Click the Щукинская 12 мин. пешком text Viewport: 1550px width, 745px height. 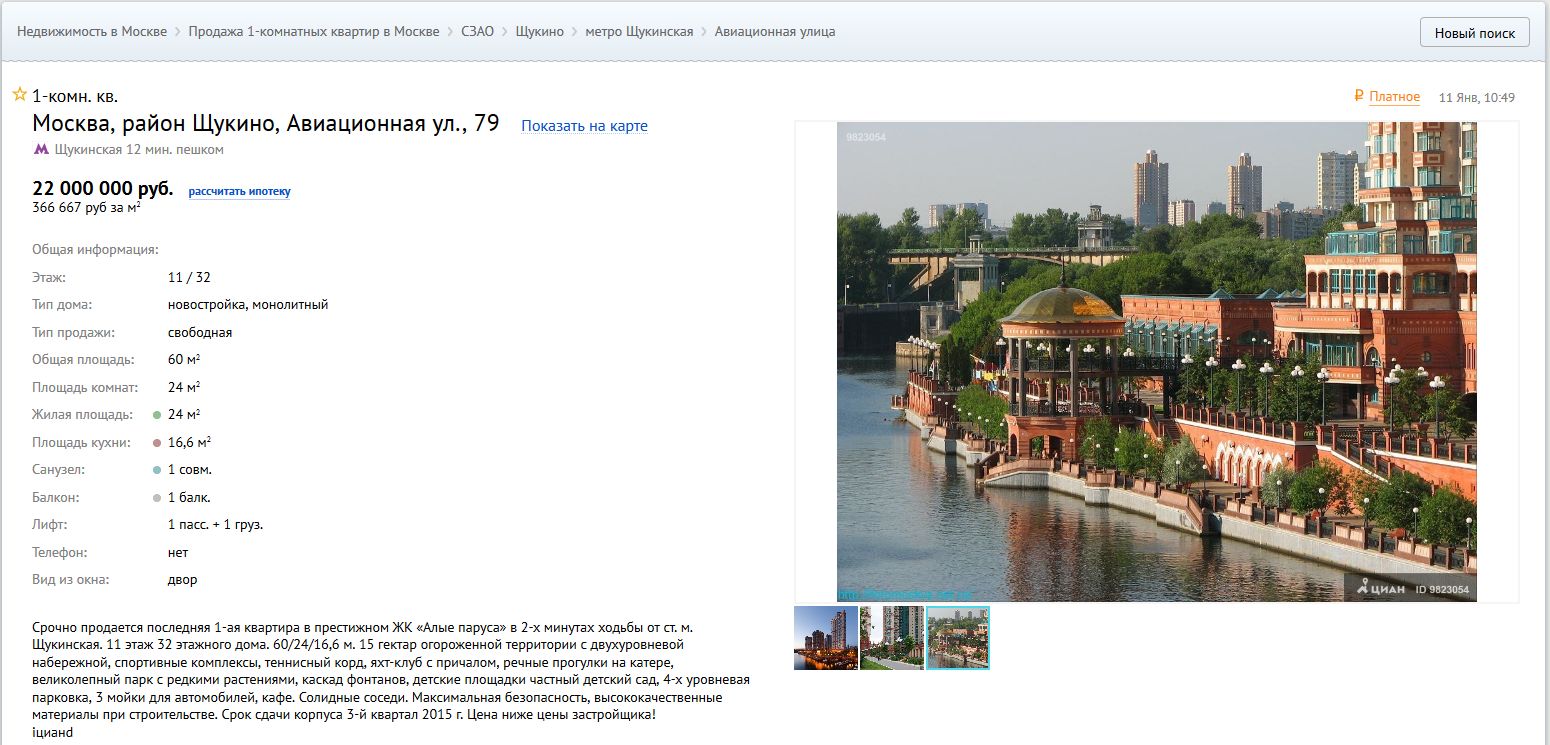point(139,150)
